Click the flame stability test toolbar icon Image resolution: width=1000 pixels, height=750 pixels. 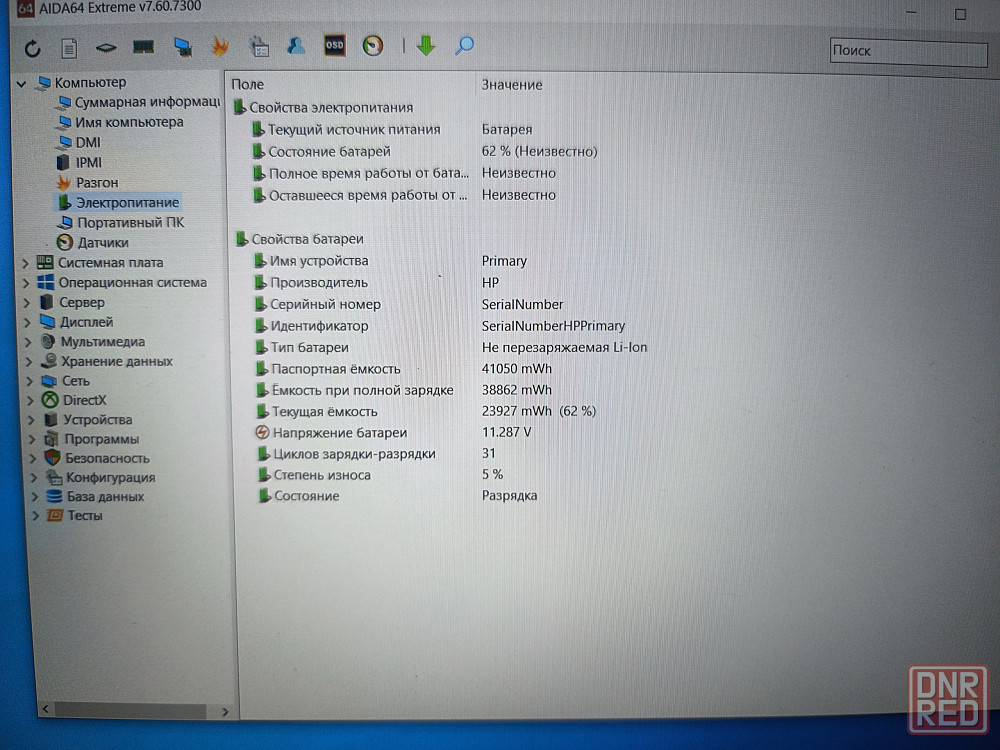[220, 46]
